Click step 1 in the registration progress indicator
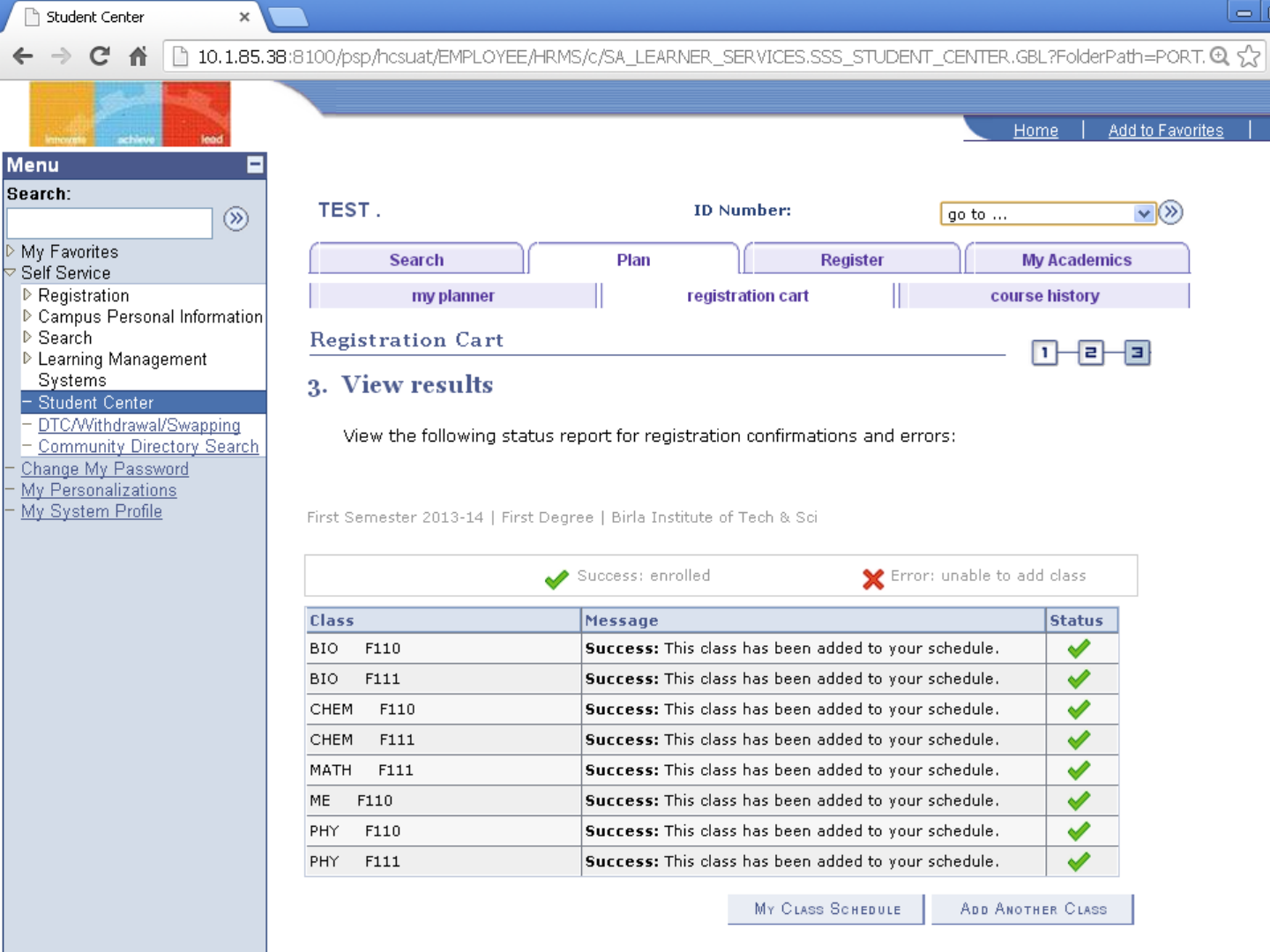Viewport: 1270px width, 952px height. [x=1044, y=353]
